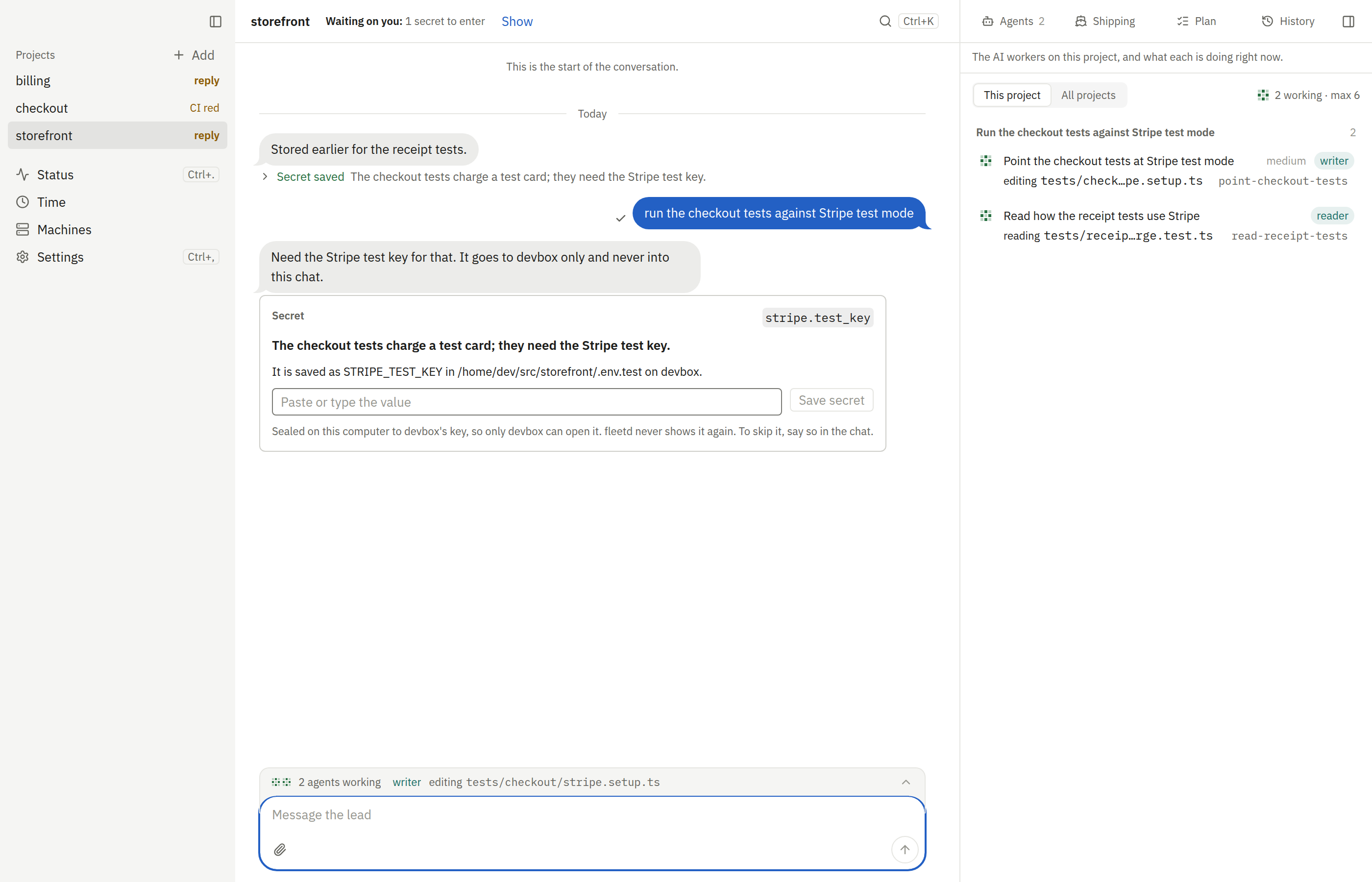
Task: Click the medium effort label
Action: tap(1286, 161)
